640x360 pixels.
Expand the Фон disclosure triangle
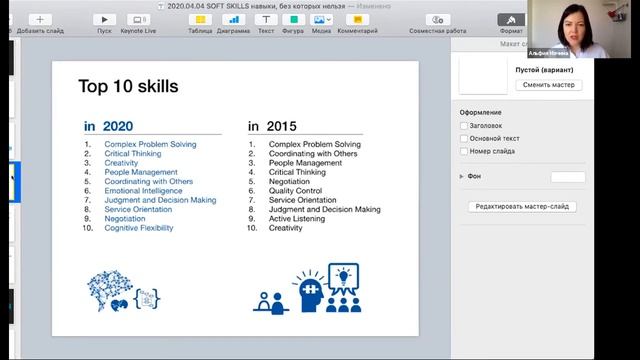coord(462,176)
